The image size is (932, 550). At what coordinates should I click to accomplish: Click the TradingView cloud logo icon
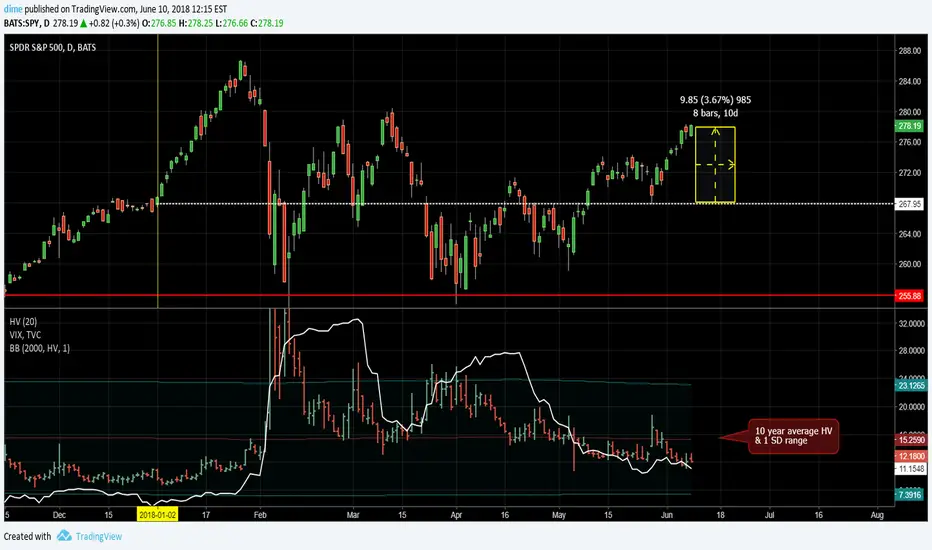(64, 536)
